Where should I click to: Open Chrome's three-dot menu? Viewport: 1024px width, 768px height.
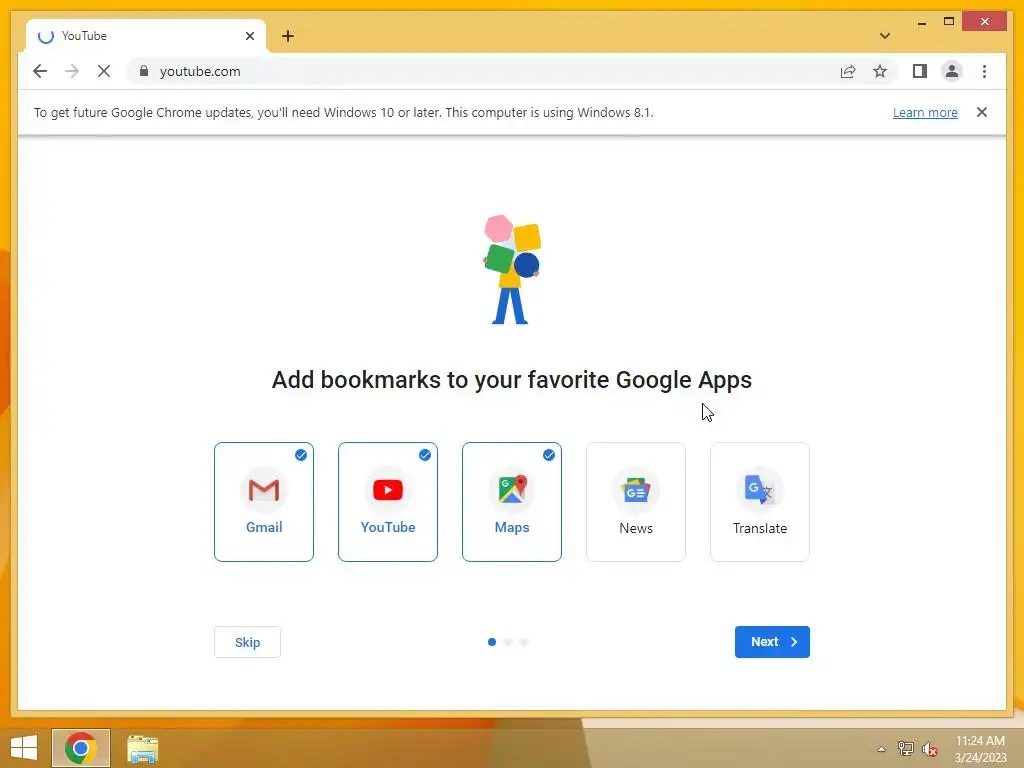[984, 71]
